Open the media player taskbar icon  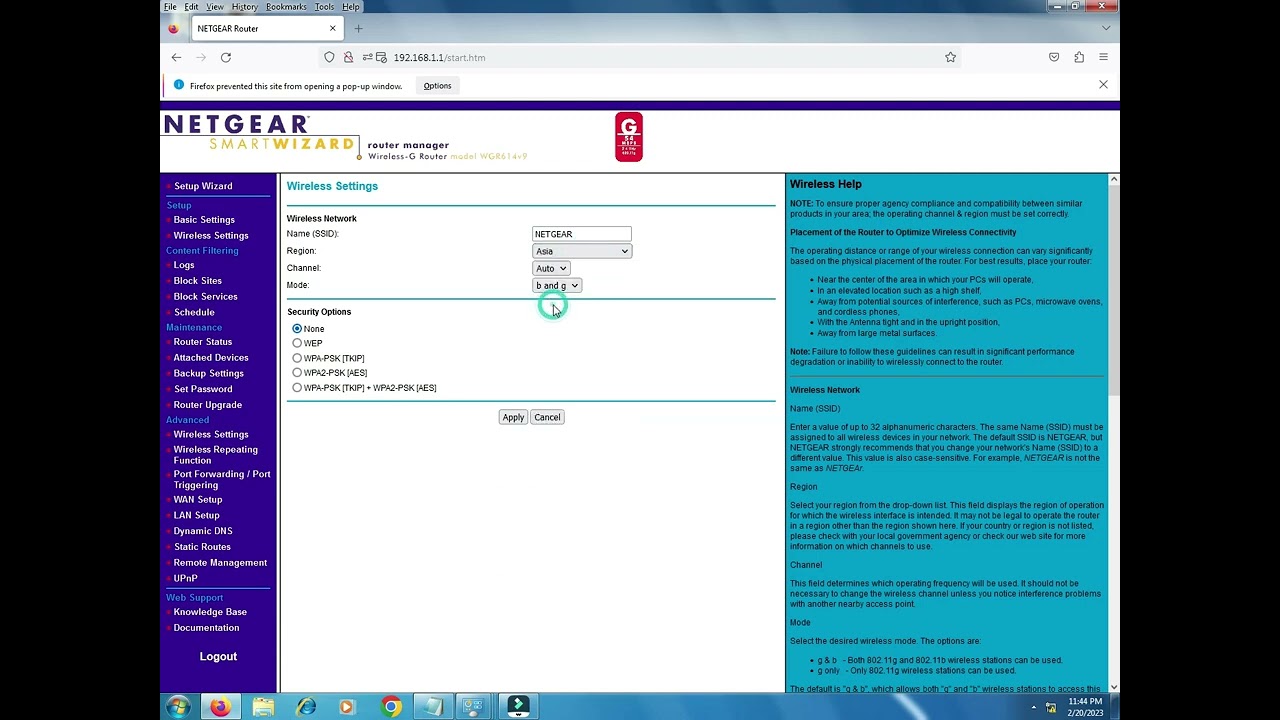point(347,707)
